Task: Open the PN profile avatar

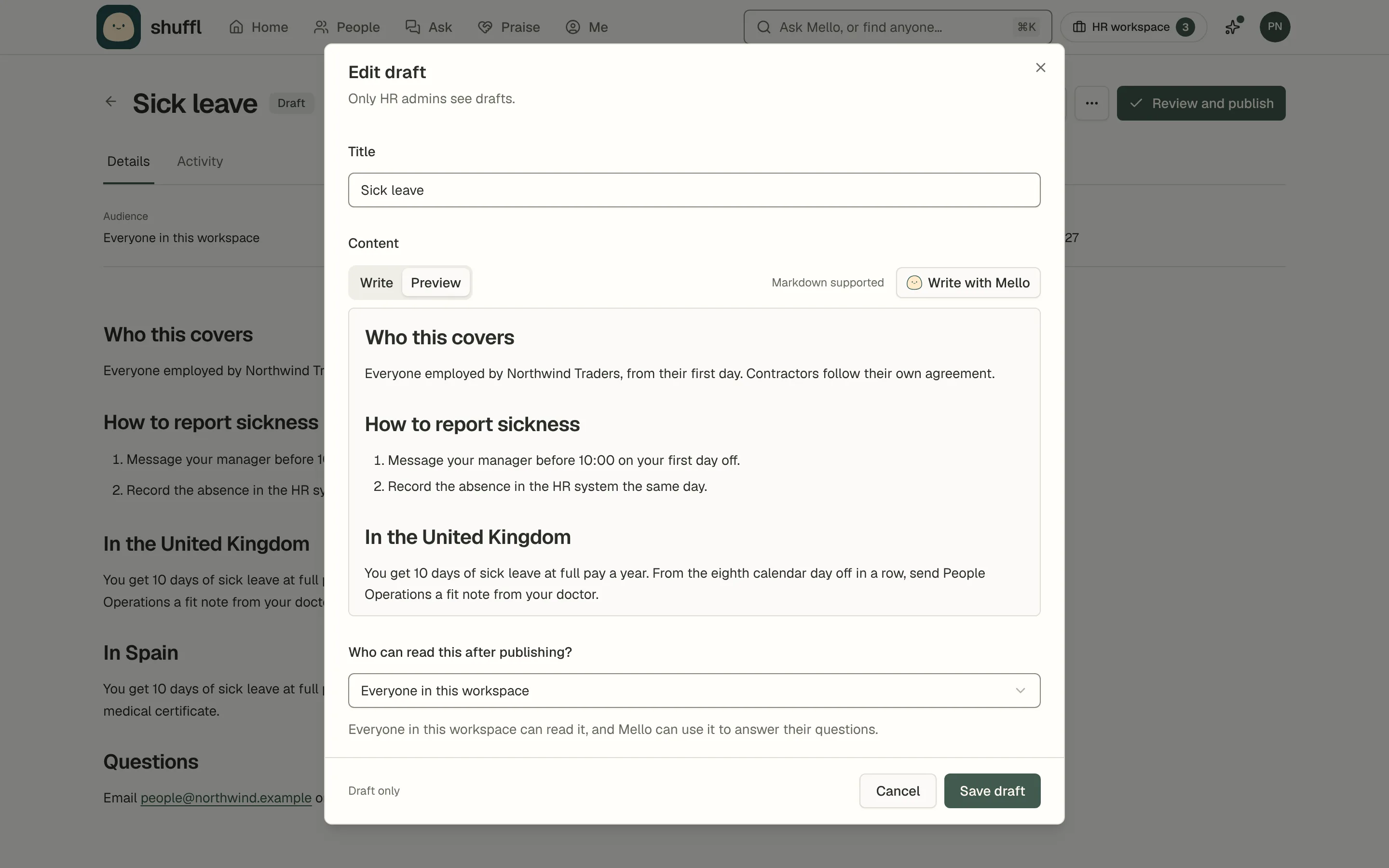Action: [1275, 27]
